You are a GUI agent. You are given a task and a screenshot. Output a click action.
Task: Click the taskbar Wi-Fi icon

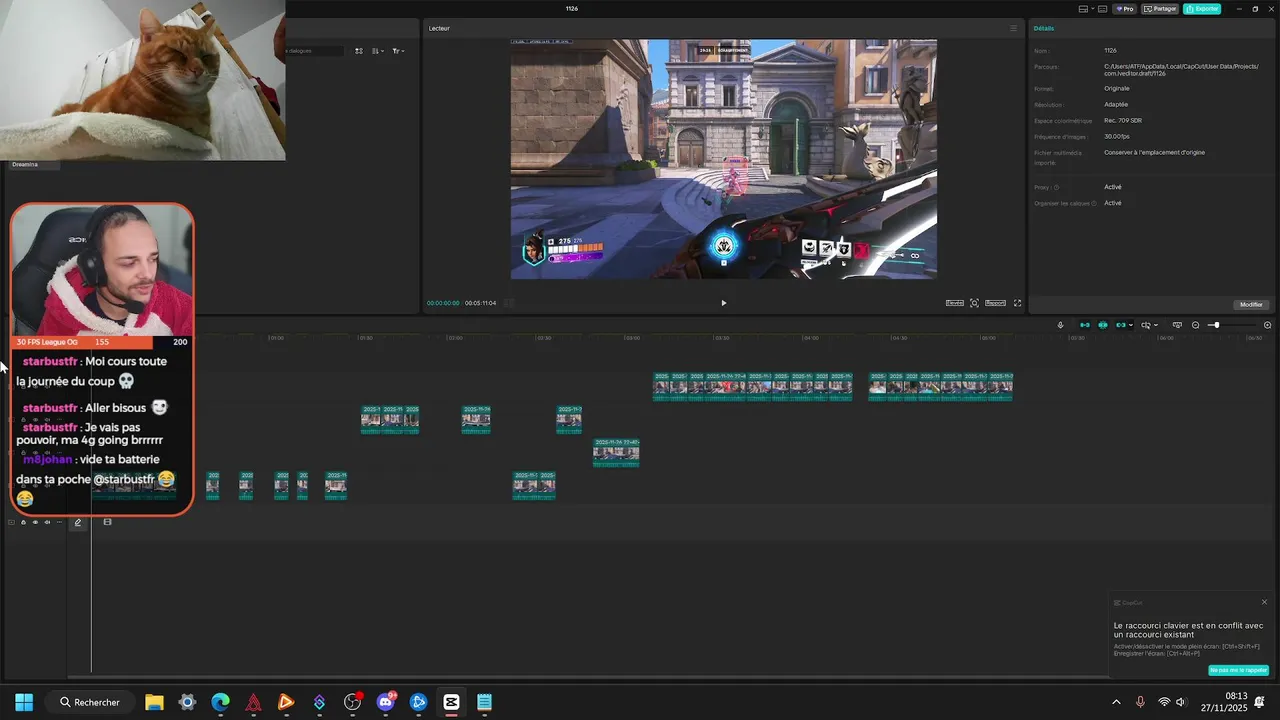click(1164, 702)
